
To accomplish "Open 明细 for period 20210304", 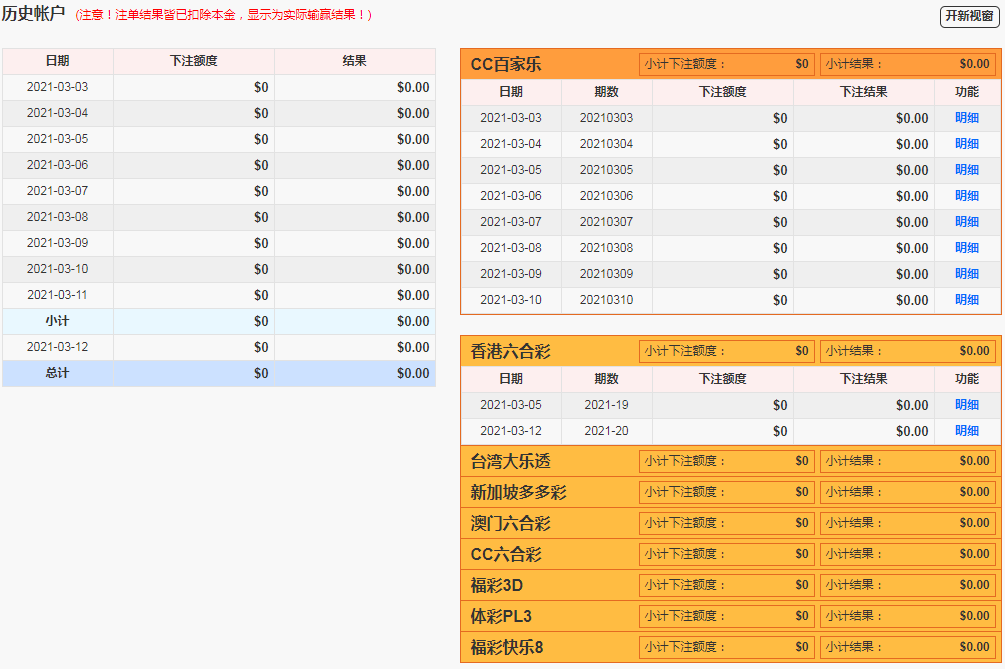I will [966, 144].
